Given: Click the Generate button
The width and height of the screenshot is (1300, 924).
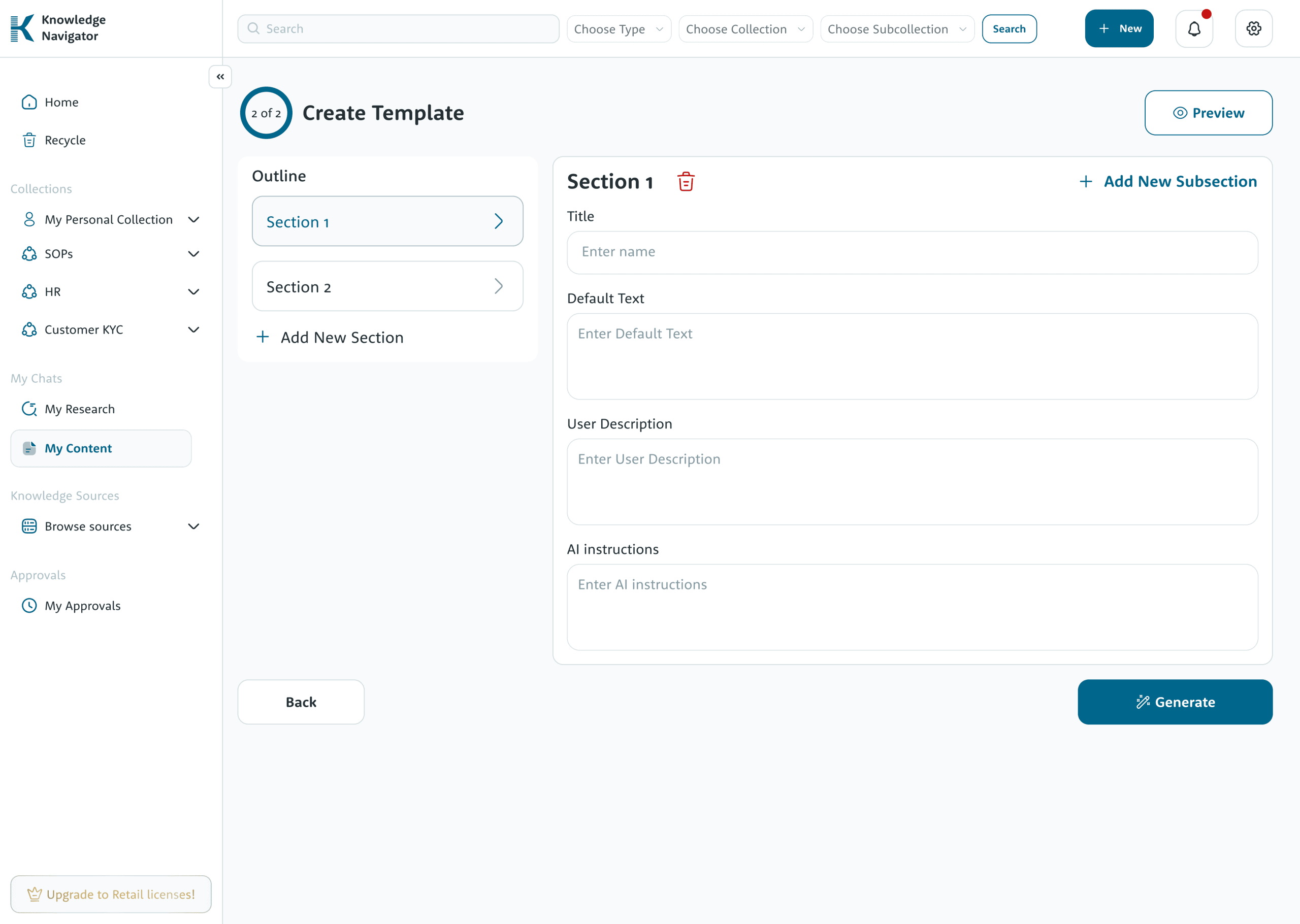Looking at the screenshot, I should (x=1174, y=702).
